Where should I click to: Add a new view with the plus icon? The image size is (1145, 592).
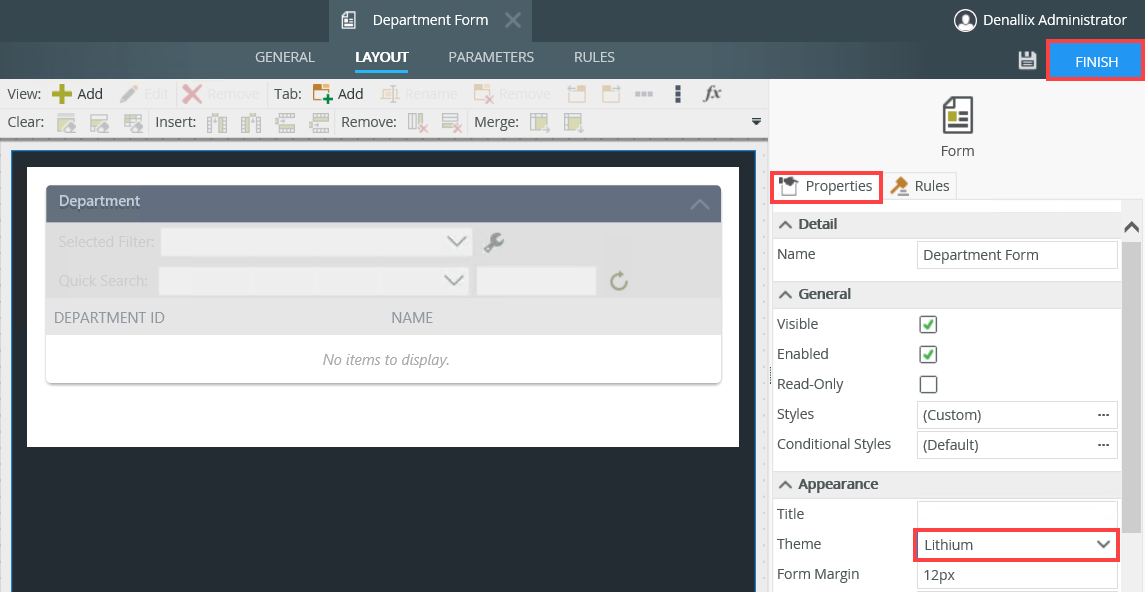point(63,94)
